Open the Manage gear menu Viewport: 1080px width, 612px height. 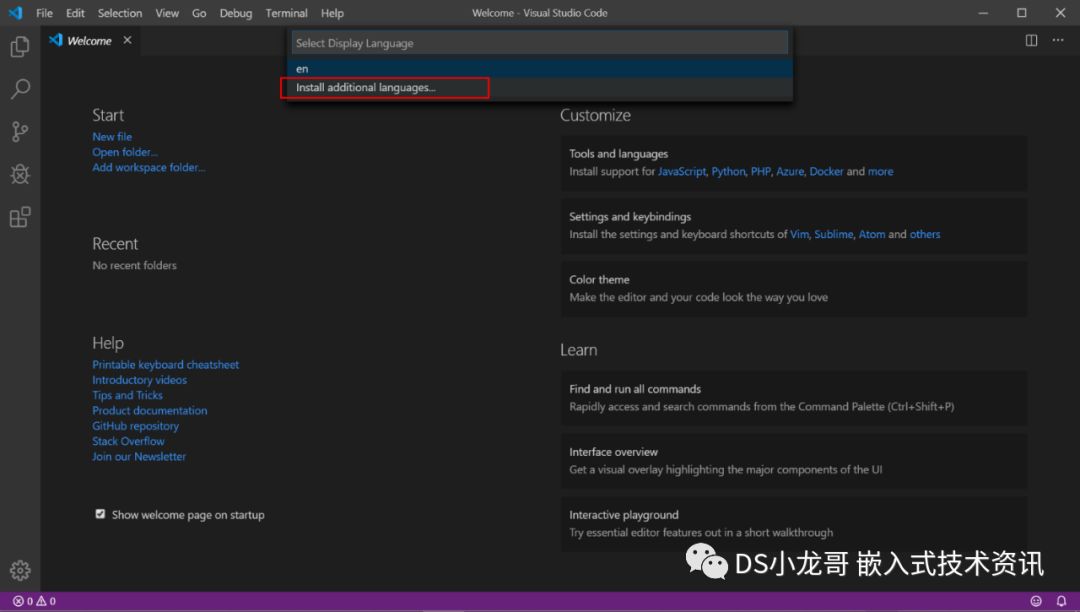20,570
